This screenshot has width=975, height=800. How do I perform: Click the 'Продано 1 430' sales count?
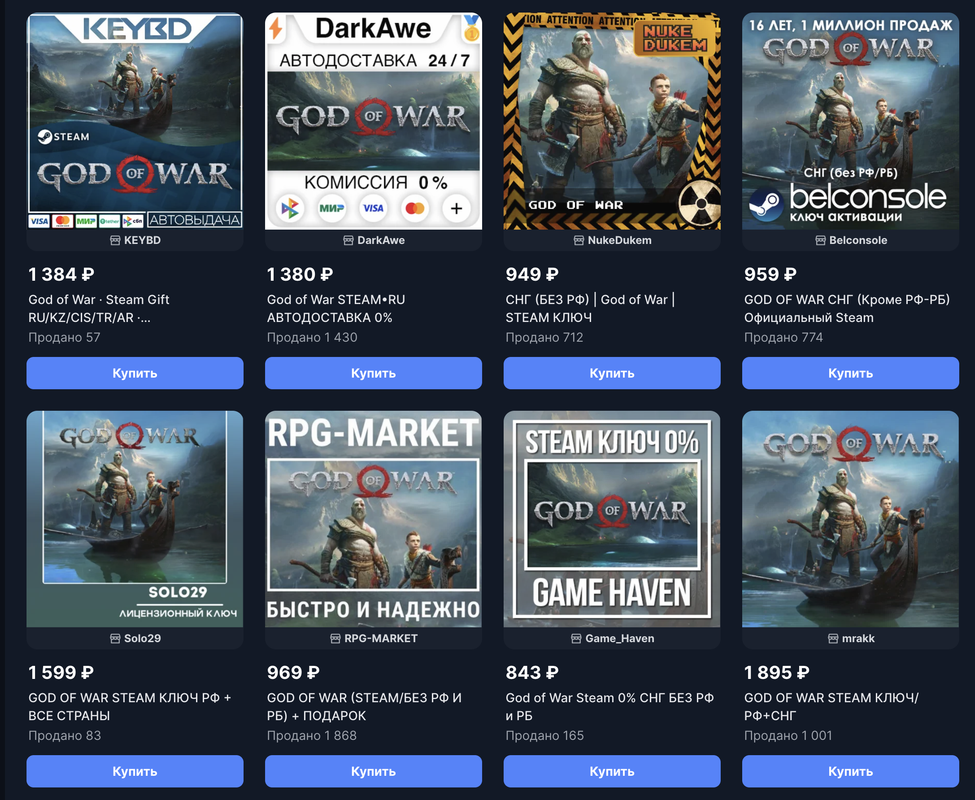click(312, 338)
